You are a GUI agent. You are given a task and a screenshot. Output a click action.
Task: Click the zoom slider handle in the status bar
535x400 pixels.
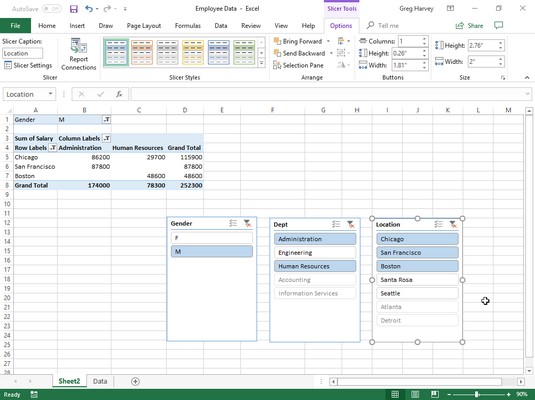click(476, 395)
